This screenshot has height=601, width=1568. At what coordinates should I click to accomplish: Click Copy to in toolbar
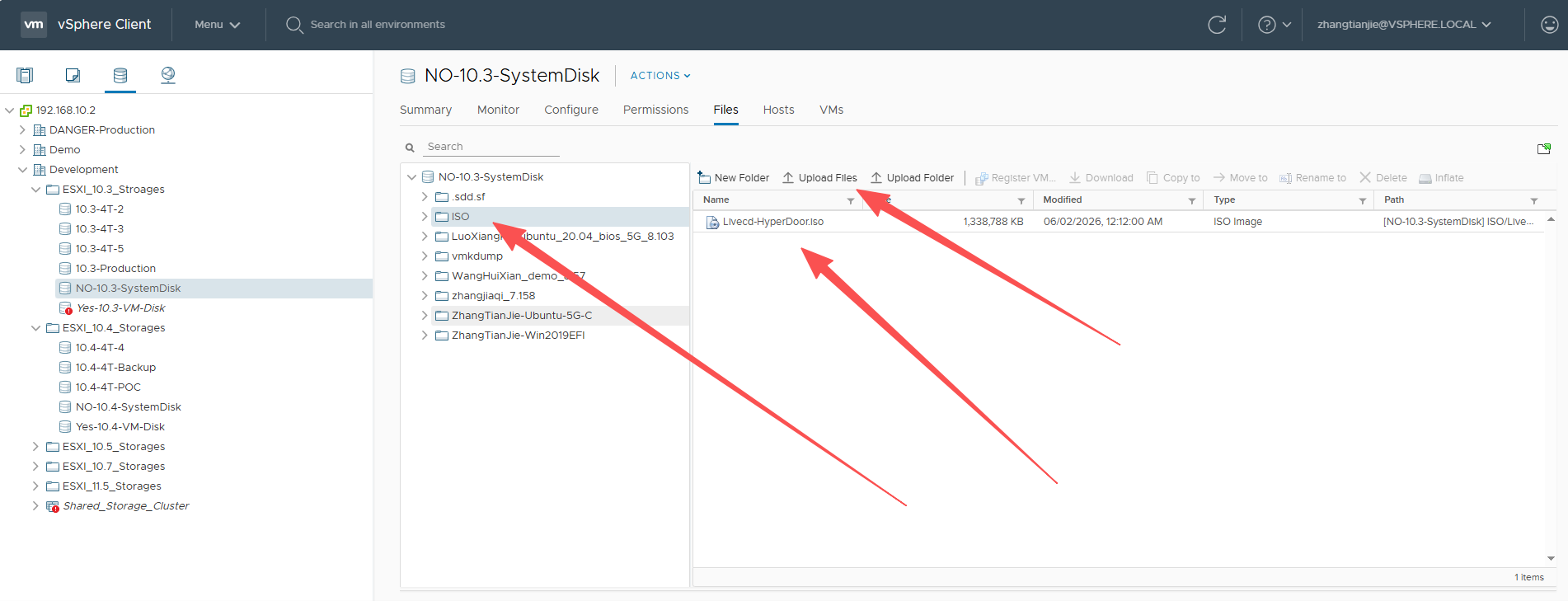coord(1173,177)
